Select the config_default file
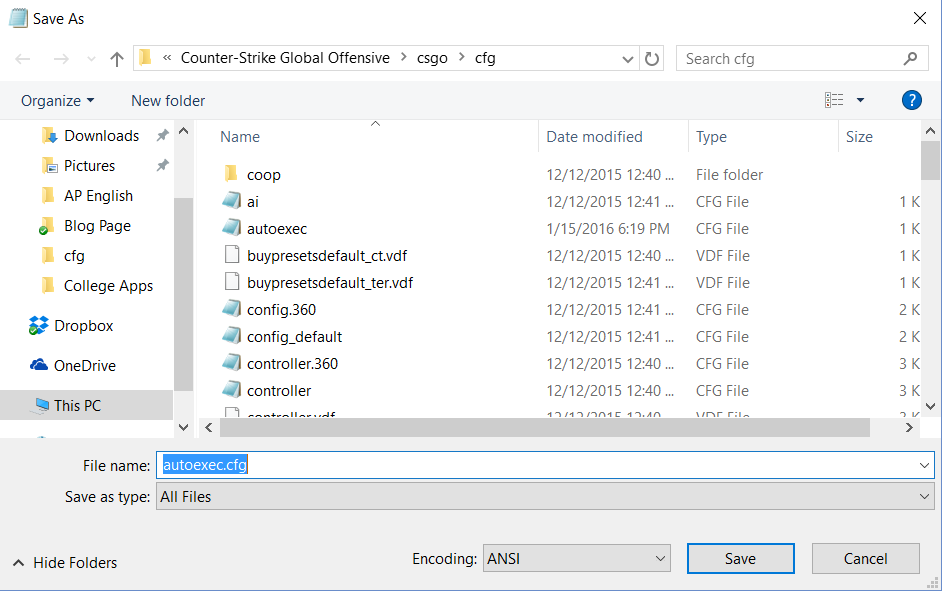The width and height of the screenshot is (942, 591). (x=294, y=337)
